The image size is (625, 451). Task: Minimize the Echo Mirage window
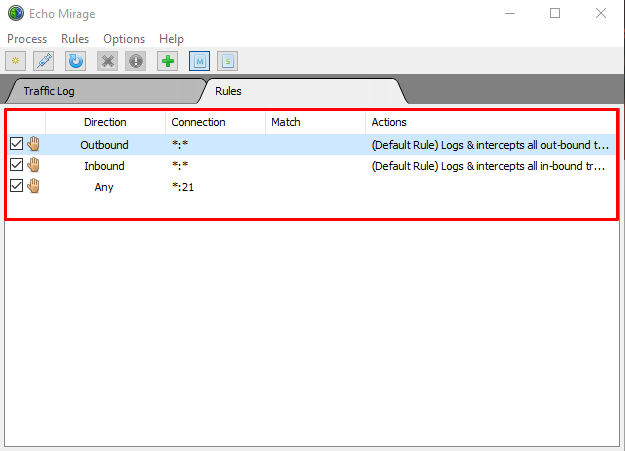510,13
